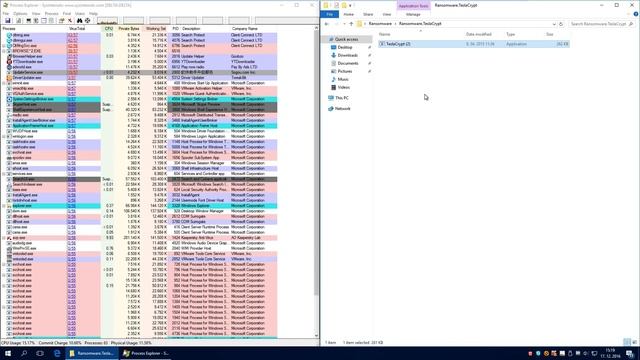
Task: Select the UpdateService.exe process row
Action: 139,72
